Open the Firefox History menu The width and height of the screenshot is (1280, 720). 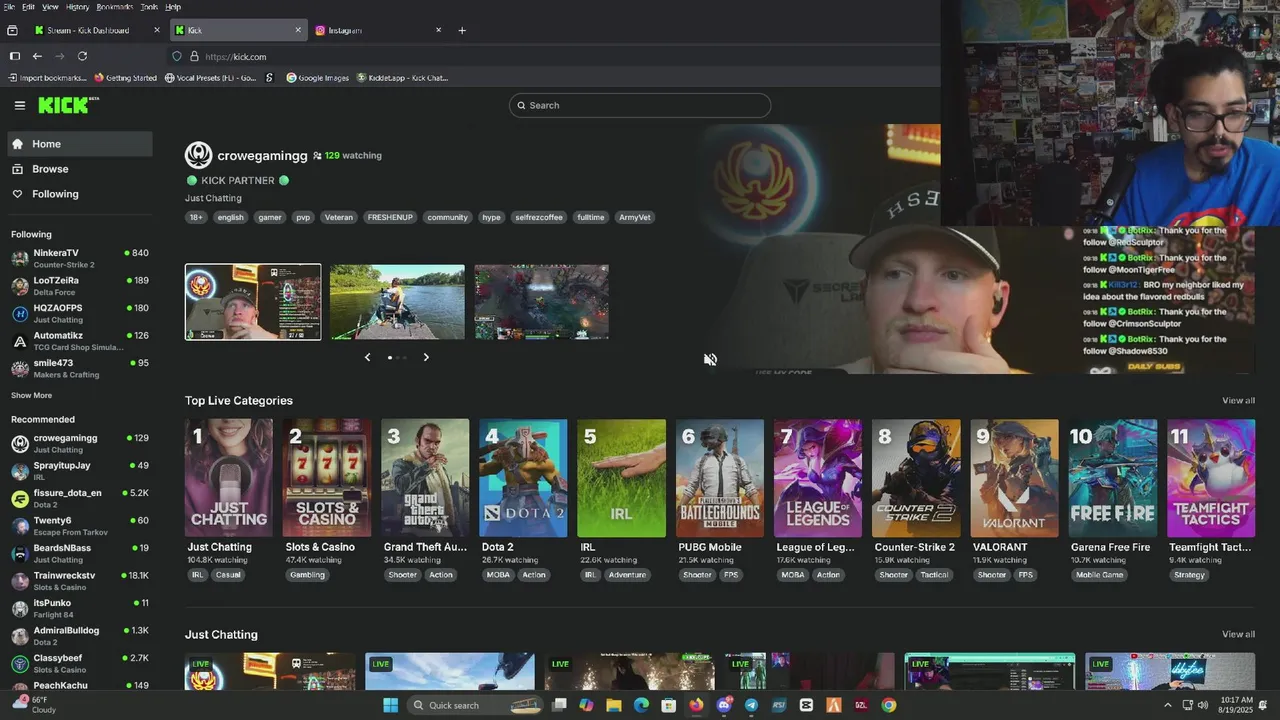(77, 7)
